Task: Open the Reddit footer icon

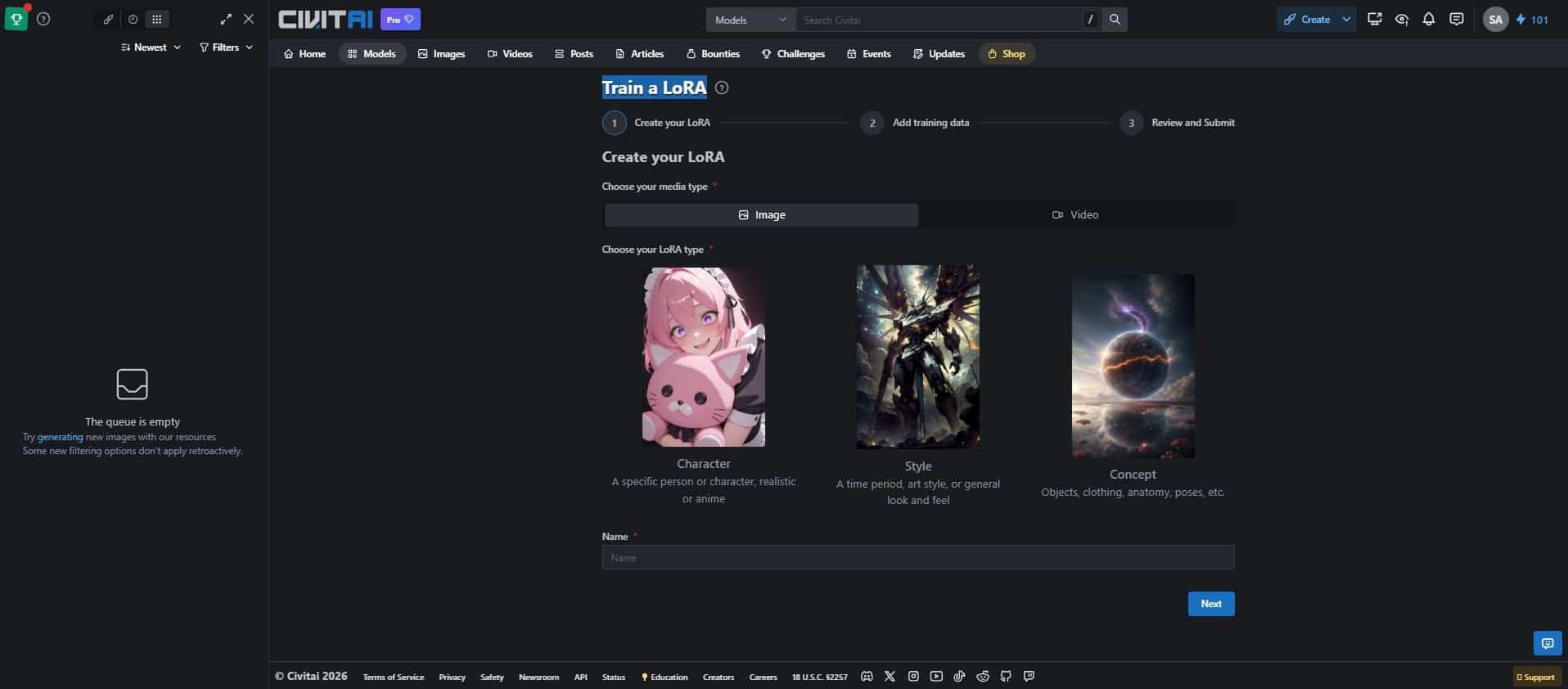Action: (983, 676)
